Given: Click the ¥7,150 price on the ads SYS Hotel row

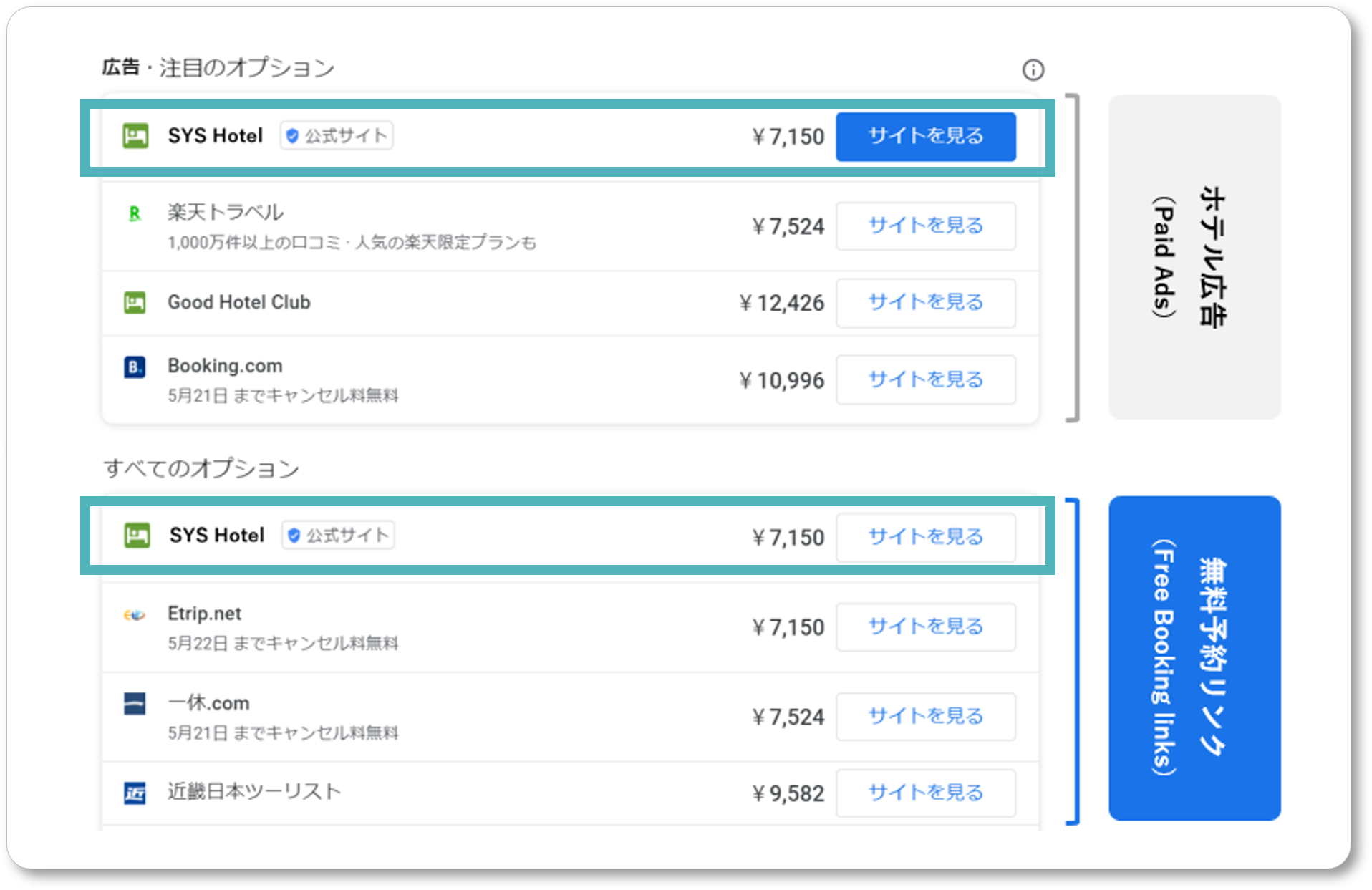Looking at the screenshot, I should [x=788, y=137].
